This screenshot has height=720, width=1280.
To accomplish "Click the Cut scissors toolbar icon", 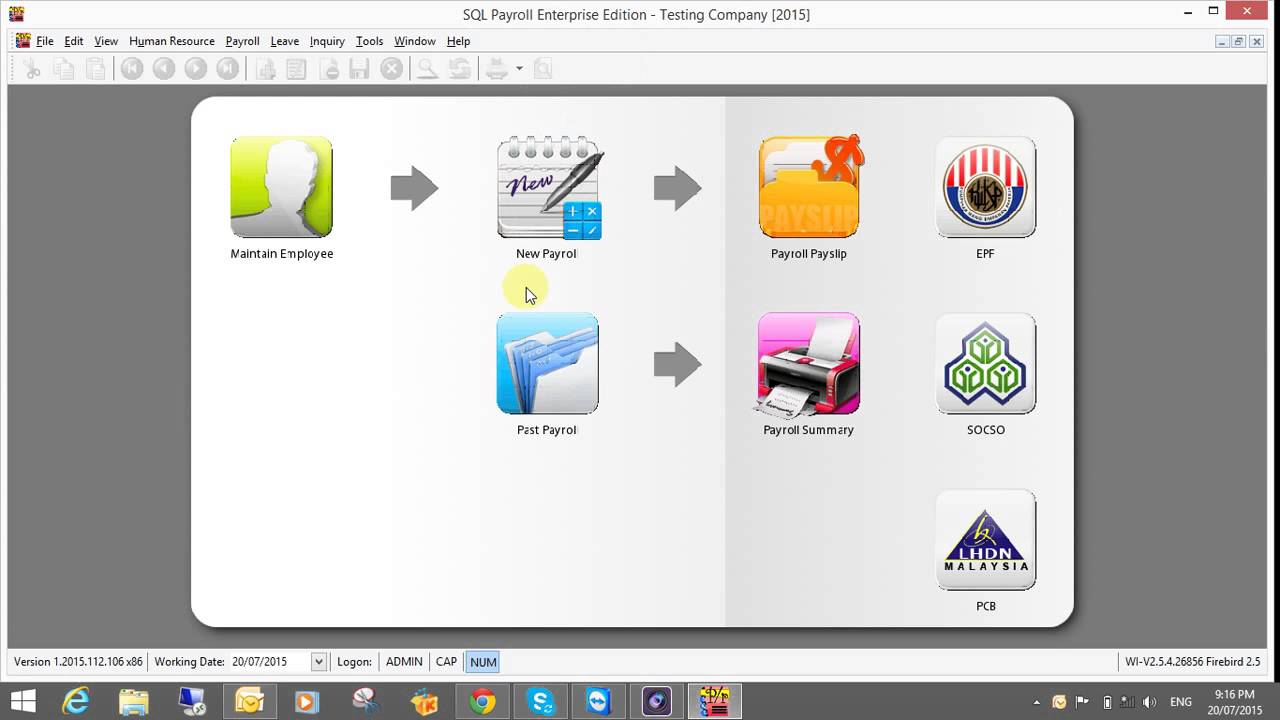I will 32,68.
